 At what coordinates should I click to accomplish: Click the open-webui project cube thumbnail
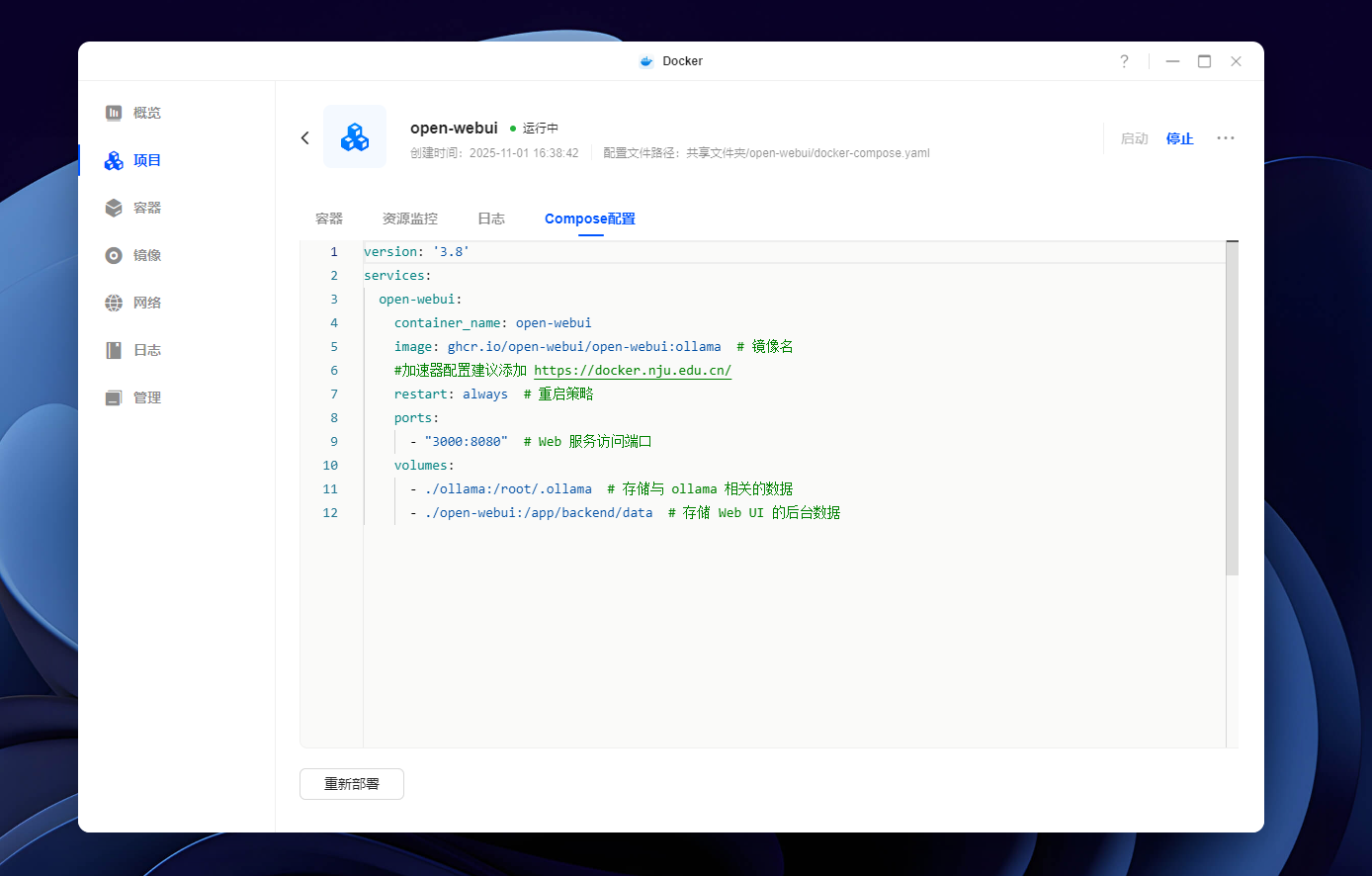point(355,136)
